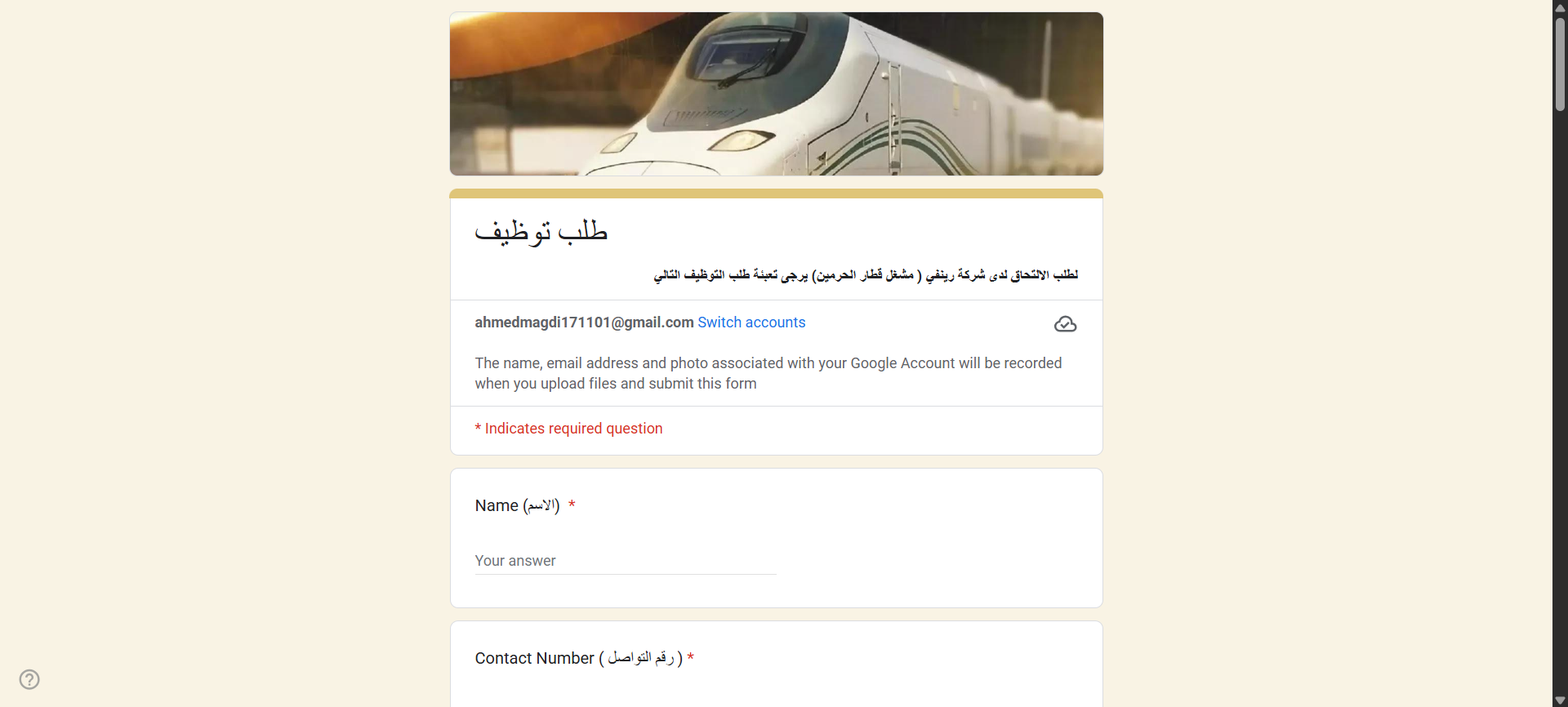Click the vertical scrollbar thumb

(1560, 64)
